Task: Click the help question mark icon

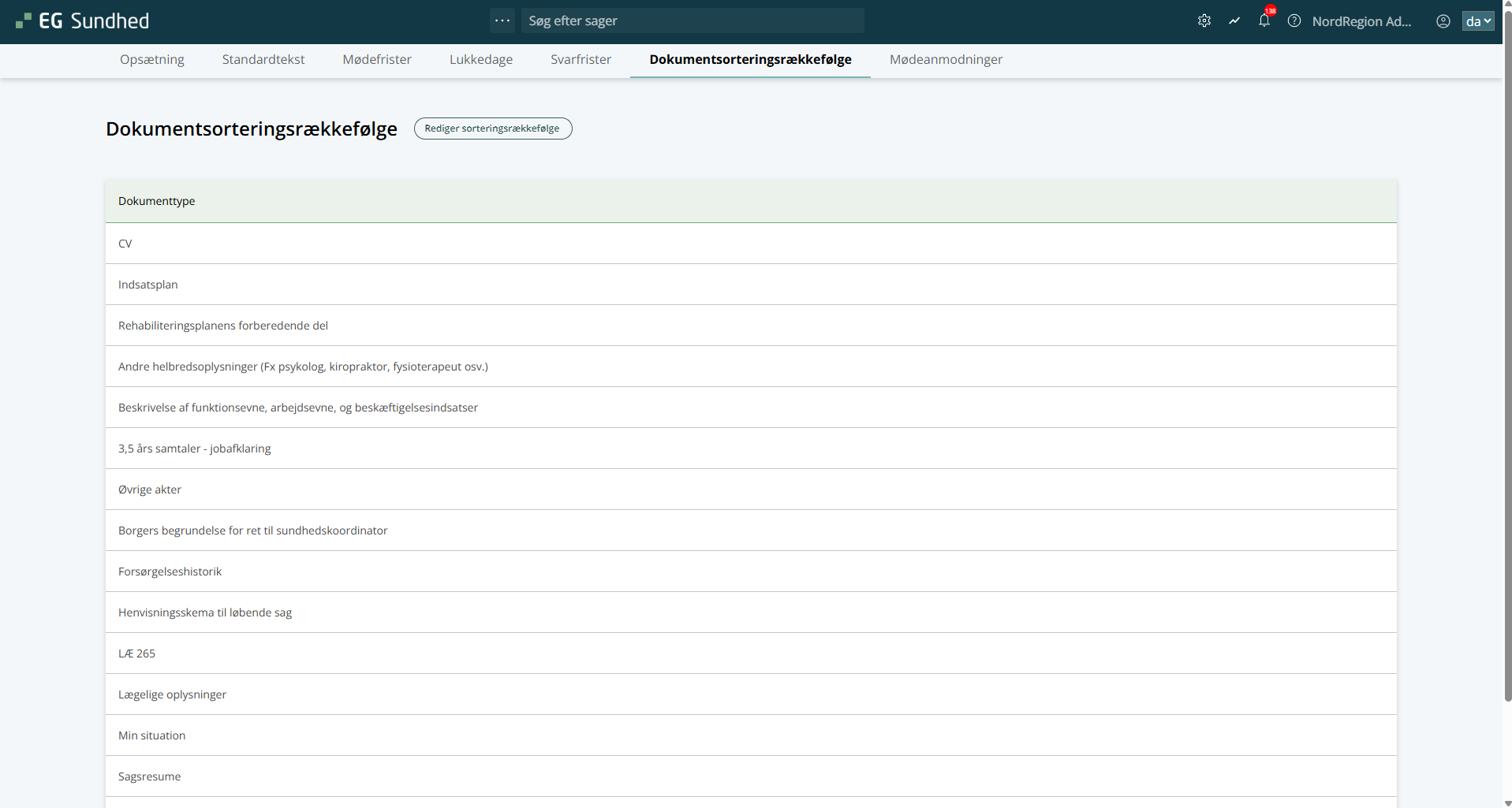Action: click(1294, 21)
